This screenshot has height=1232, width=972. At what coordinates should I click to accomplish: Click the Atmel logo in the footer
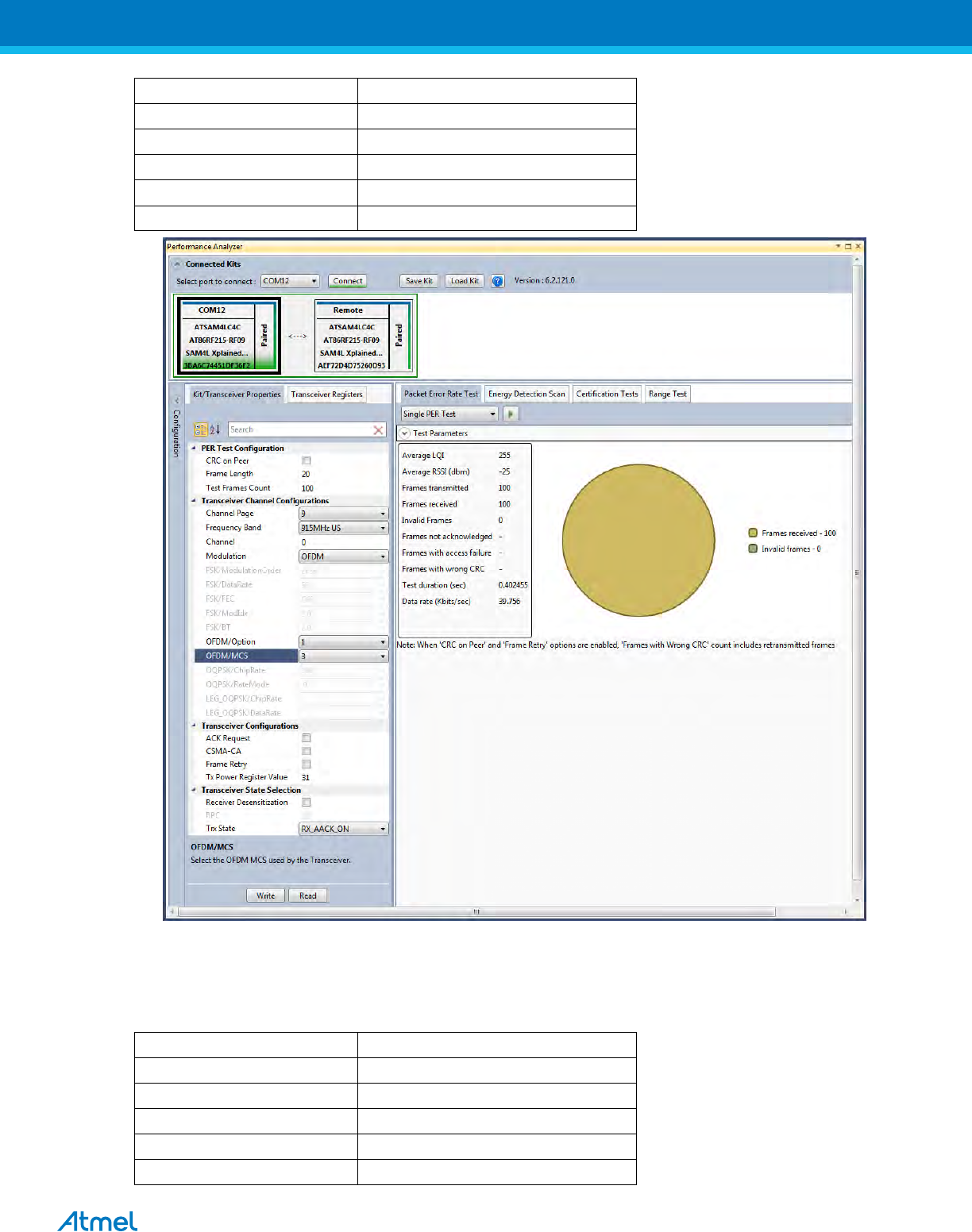click(x=98, y=1221)
